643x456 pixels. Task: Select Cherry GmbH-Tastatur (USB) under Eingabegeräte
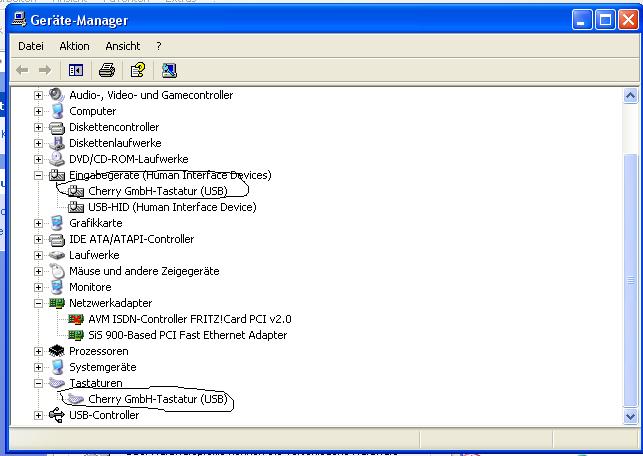click(158, 191)
